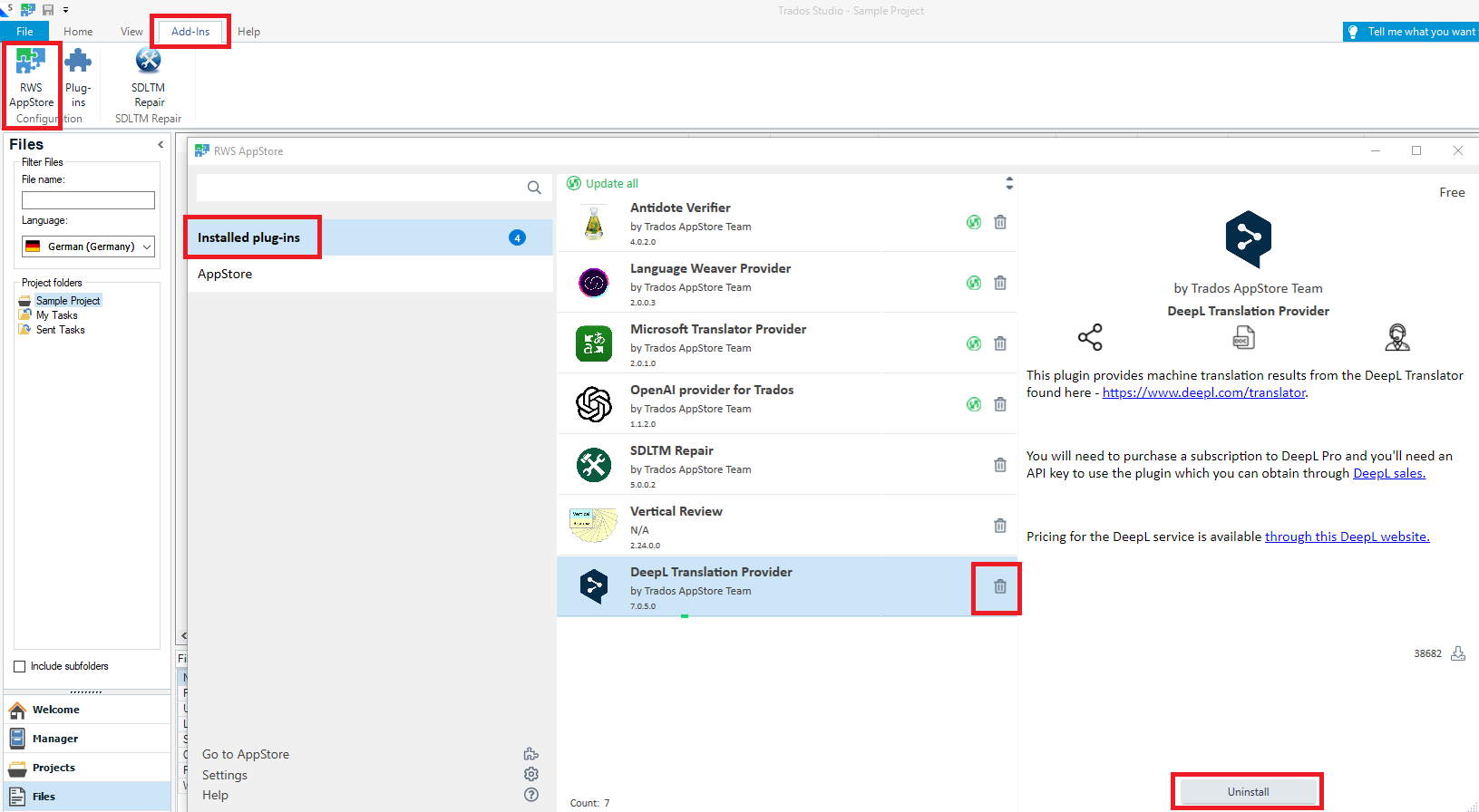This screenshot has height=812, width=1479.
Task: Update the Microsoft Translator Provider plug-in
Action: [974, 343]
